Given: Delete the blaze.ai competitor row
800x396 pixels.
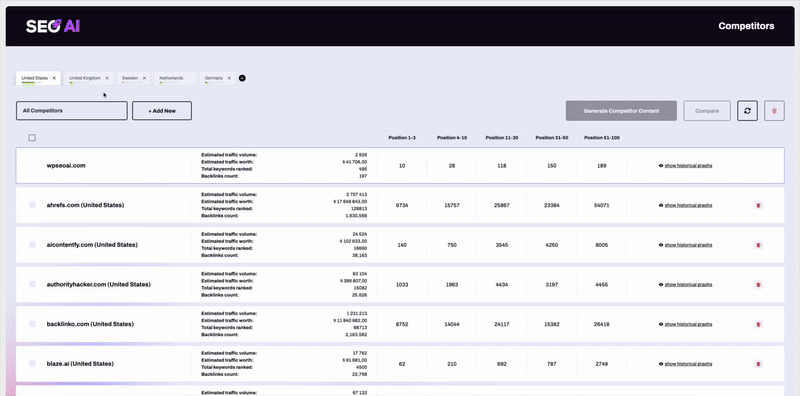Looking at the screenshot, I should click(758, 364).
